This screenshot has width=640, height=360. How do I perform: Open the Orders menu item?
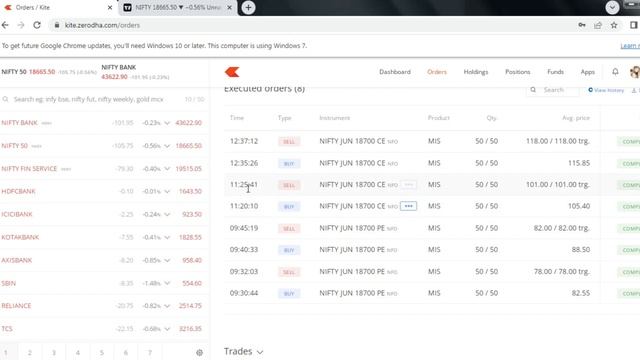437,72
